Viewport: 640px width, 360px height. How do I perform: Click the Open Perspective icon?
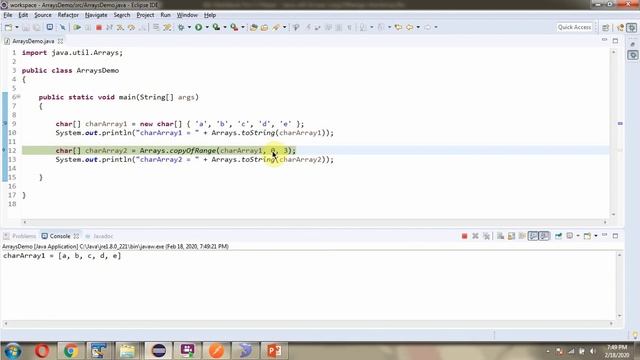[606, 27]
